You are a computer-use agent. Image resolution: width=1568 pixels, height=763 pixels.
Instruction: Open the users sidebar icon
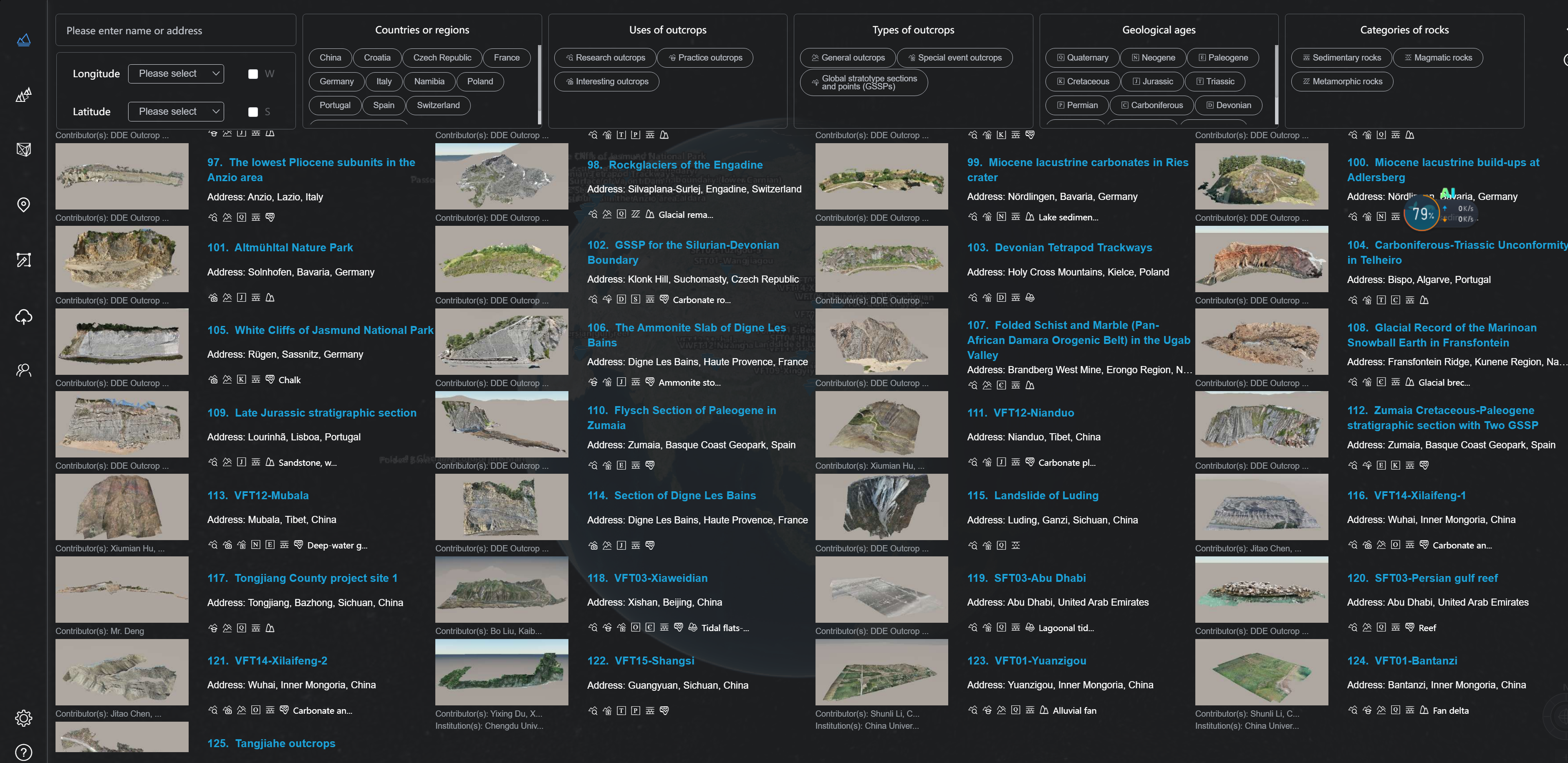pos(23,370)
